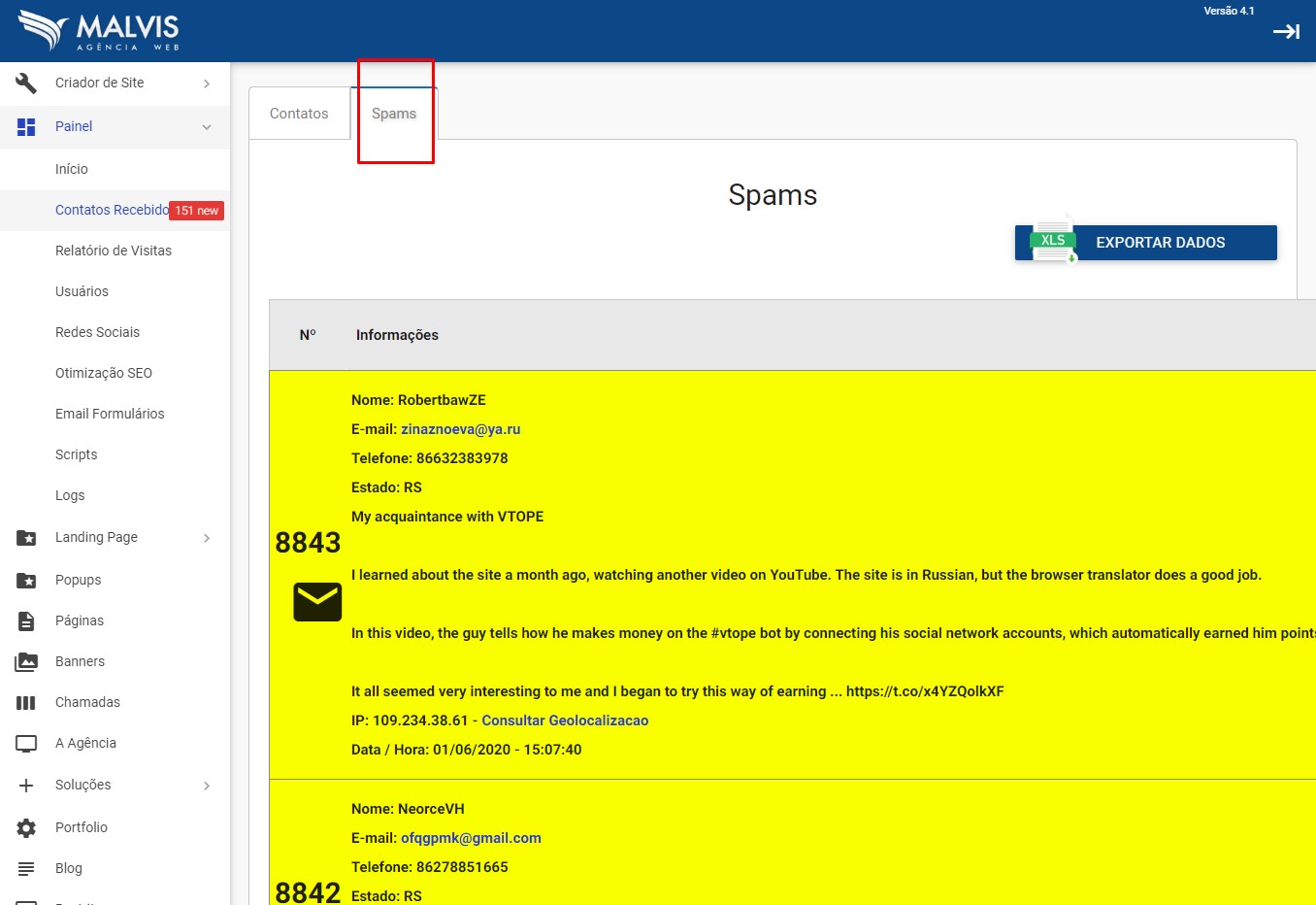Click the Chamadas columns icon
Image resolution: width=1316 pixels, height=905 pixels.
(26, 703)
